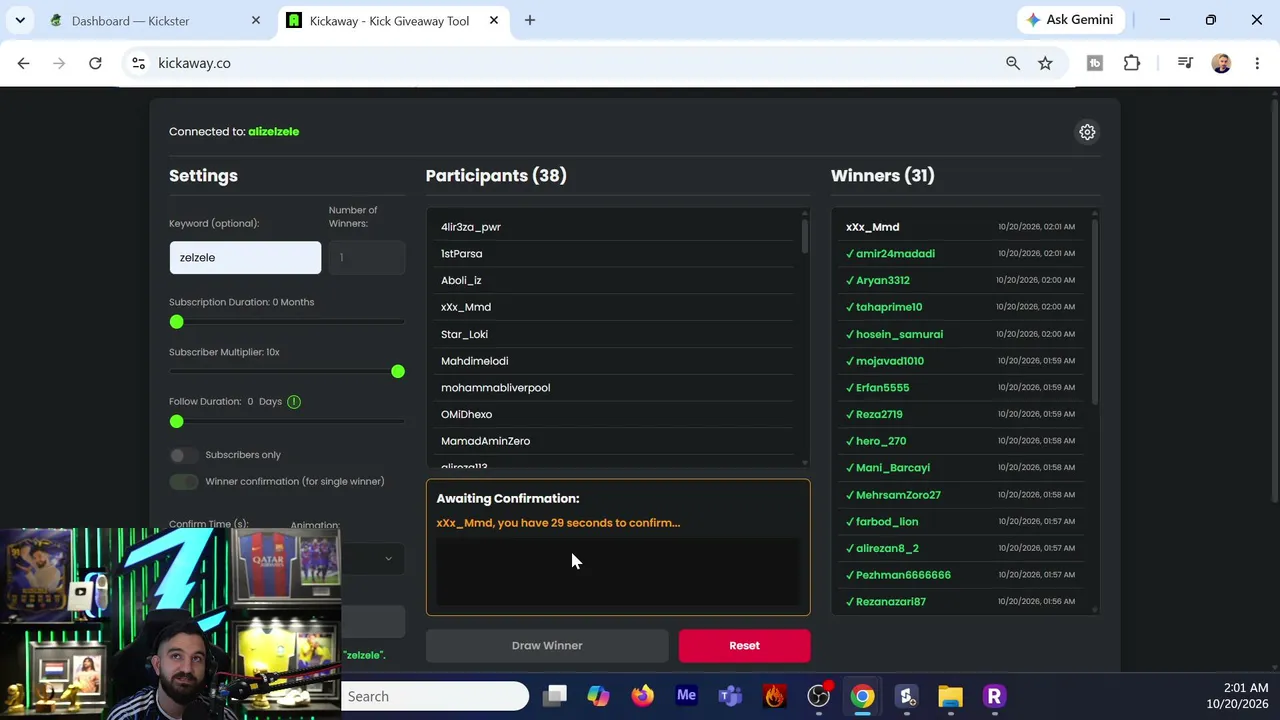Launch Firefox from the taskbar
Screen dimensions: 1280x720
coord(642,696)
